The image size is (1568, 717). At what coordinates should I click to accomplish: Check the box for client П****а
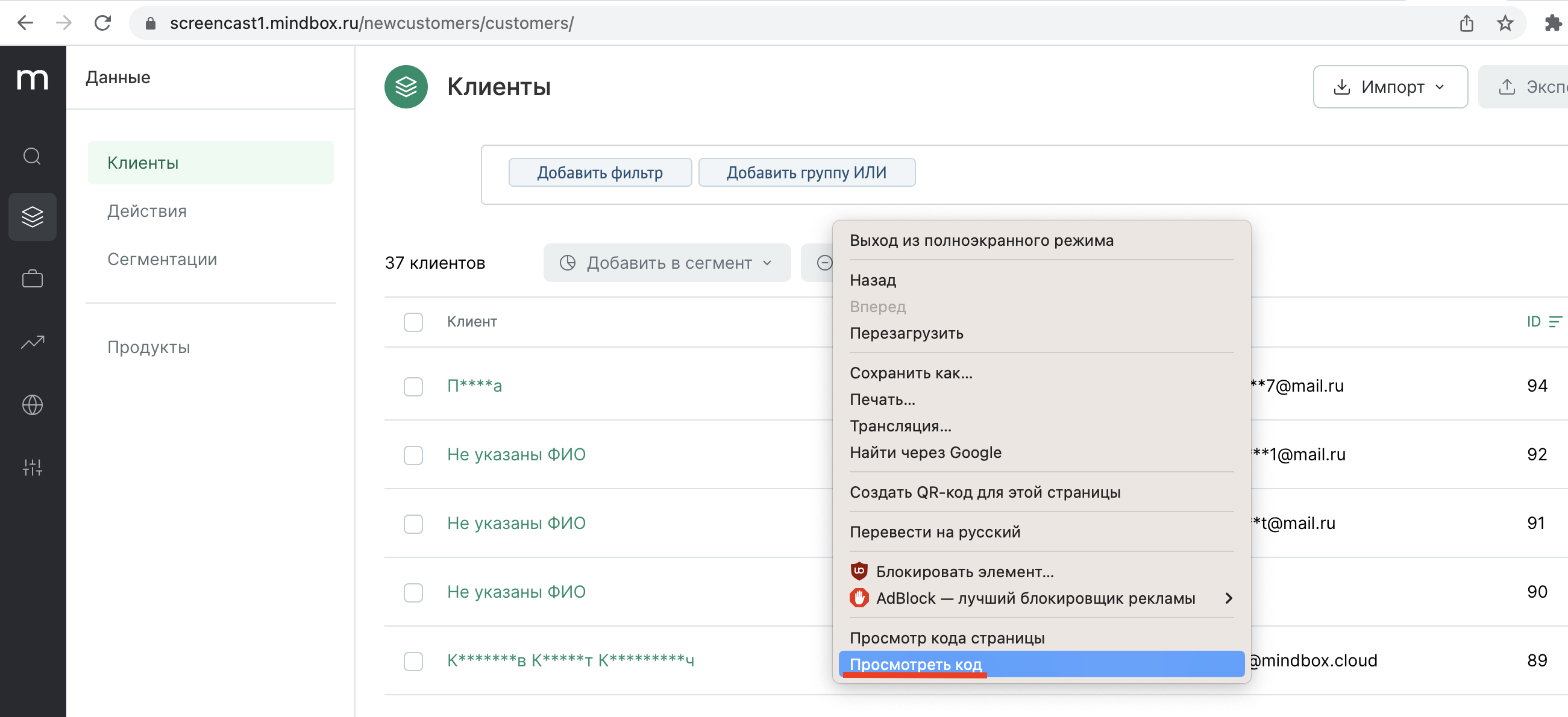[413, 386]
